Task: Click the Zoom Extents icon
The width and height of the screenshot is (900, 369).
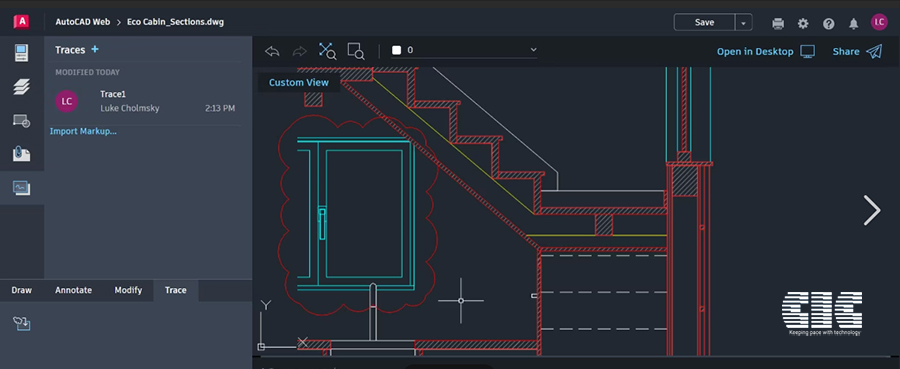Action: [x=327, y=51]
